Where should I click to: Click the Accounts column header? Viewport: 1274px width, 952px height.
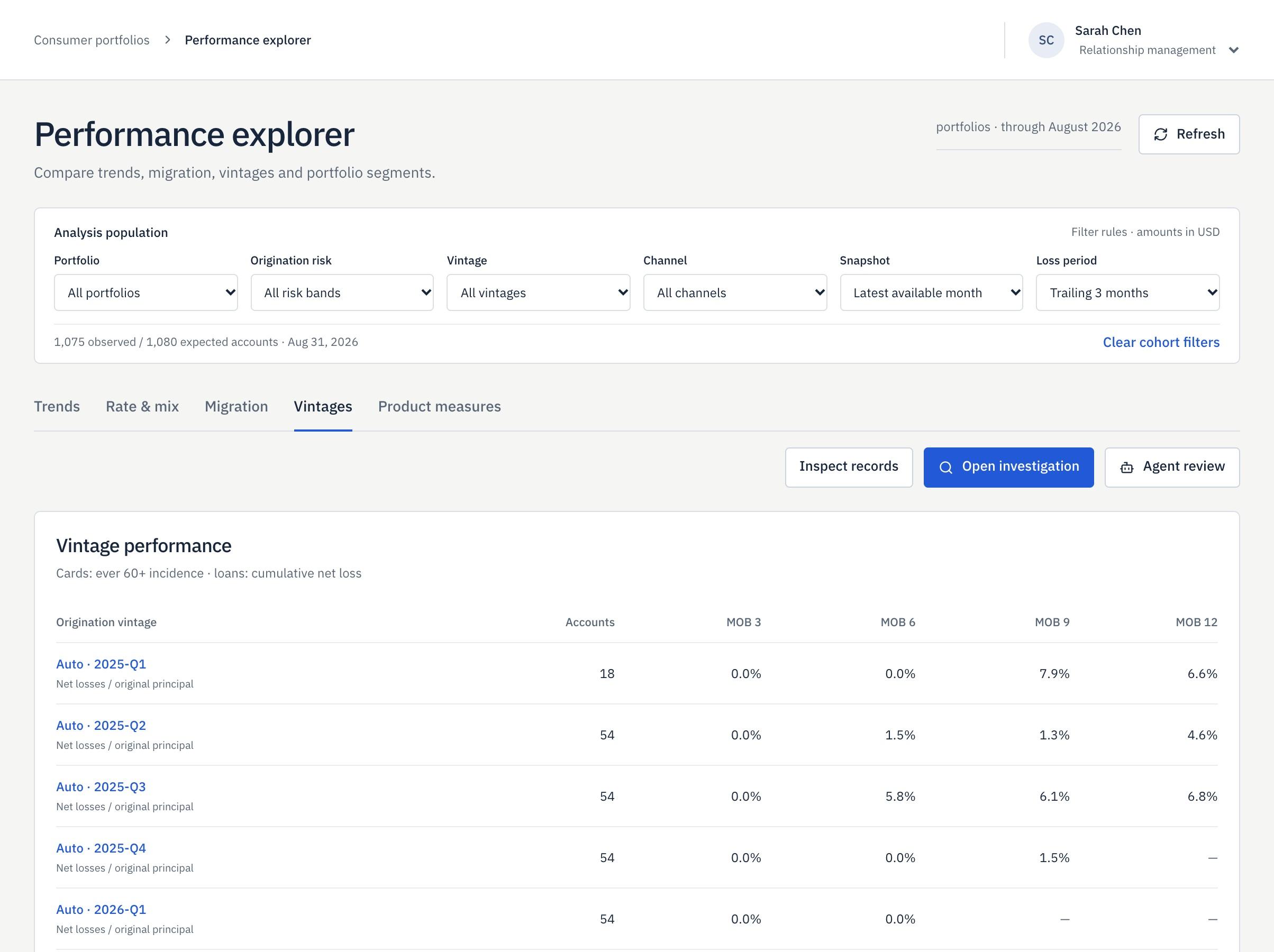(x=590, y=622)
